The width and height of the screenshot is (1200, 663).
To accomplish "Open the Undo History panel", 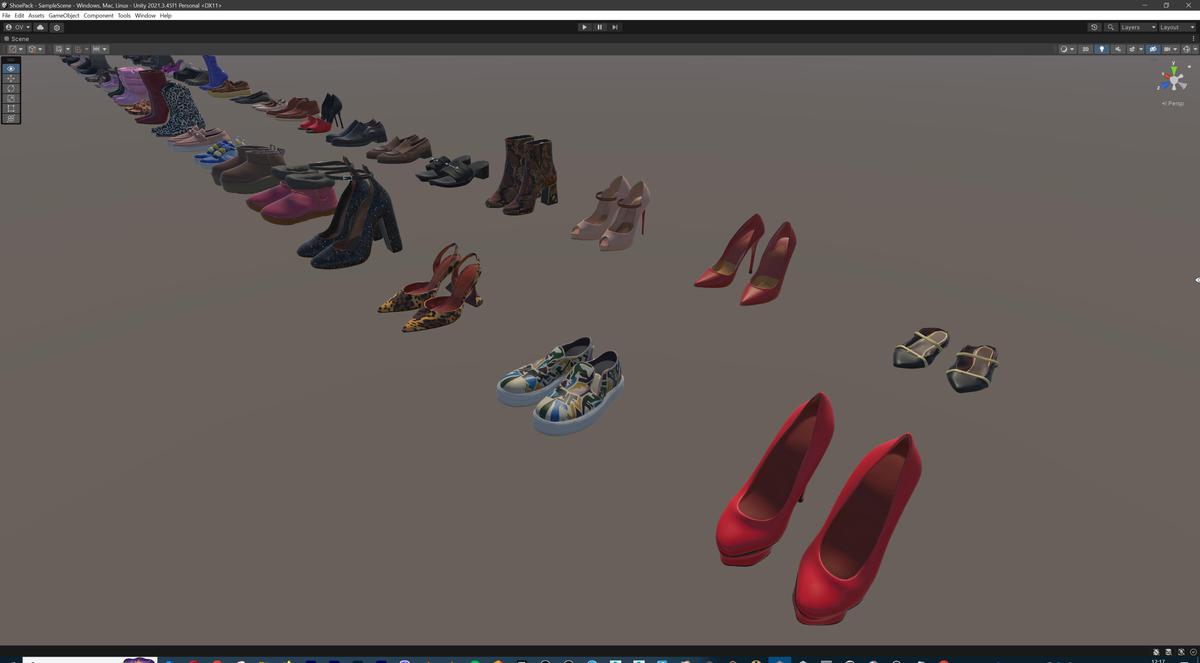I will coord(1093,27).
